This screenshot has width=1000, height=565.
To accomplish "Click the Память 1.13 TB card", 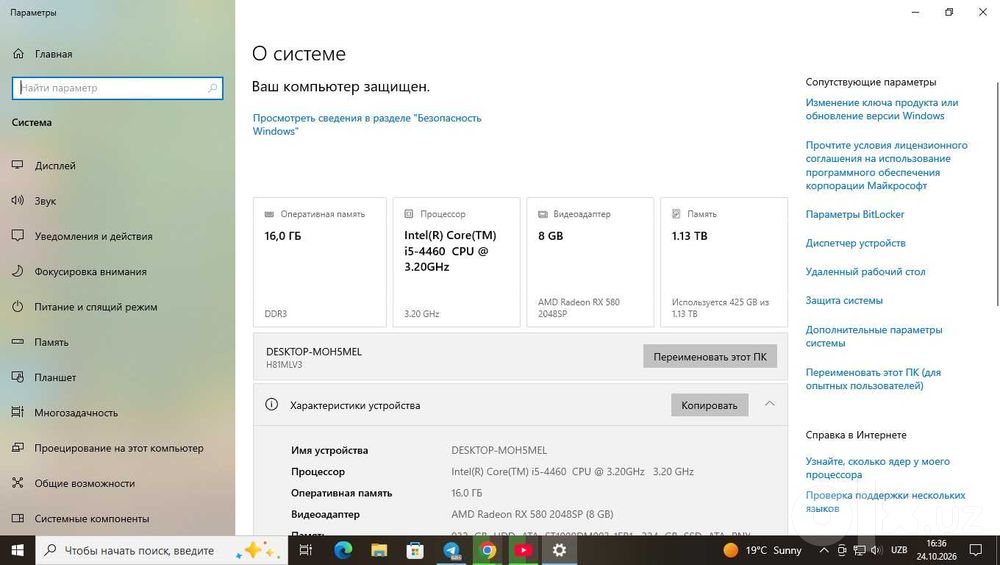I will coord(724,262).
